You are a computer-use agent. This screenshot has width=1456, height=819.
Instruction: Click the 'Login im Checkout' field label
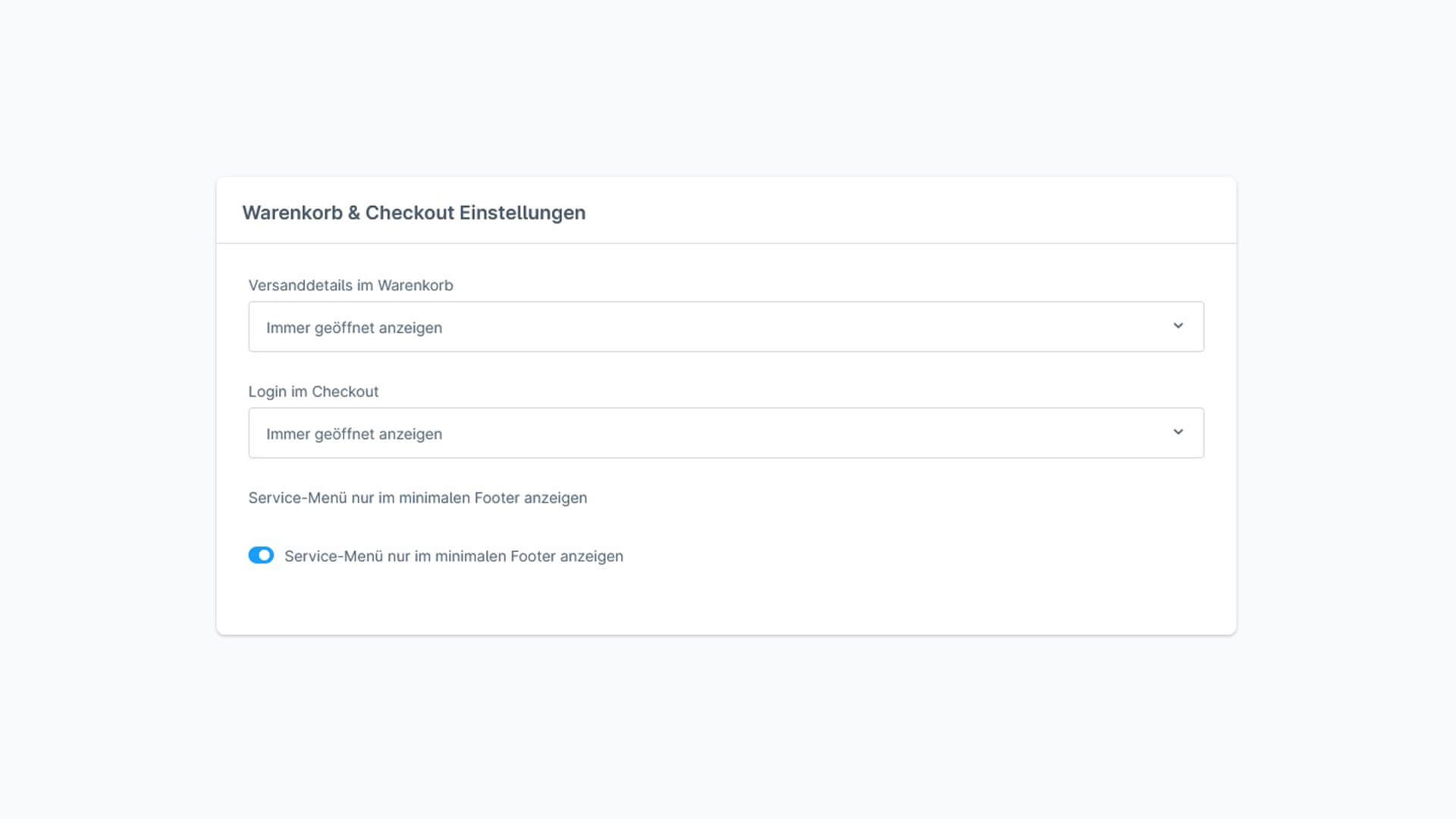pyautogui.click(x=313, y=391)
